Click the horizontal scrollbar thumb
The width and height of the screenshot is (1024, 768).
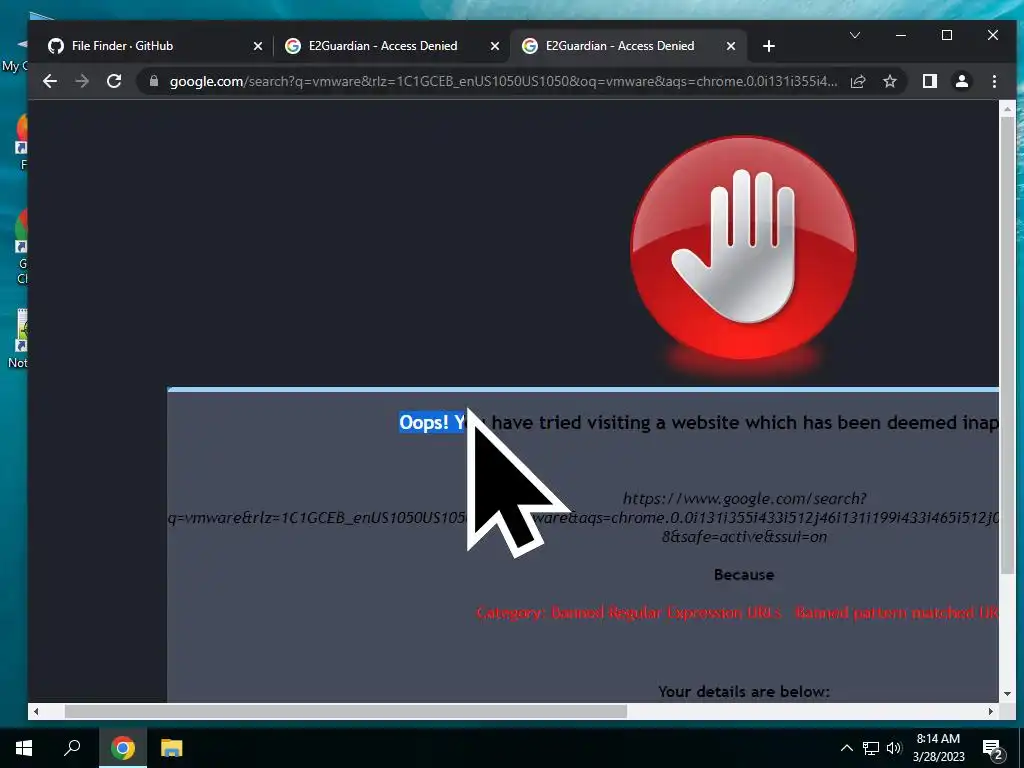pos(345,711)
